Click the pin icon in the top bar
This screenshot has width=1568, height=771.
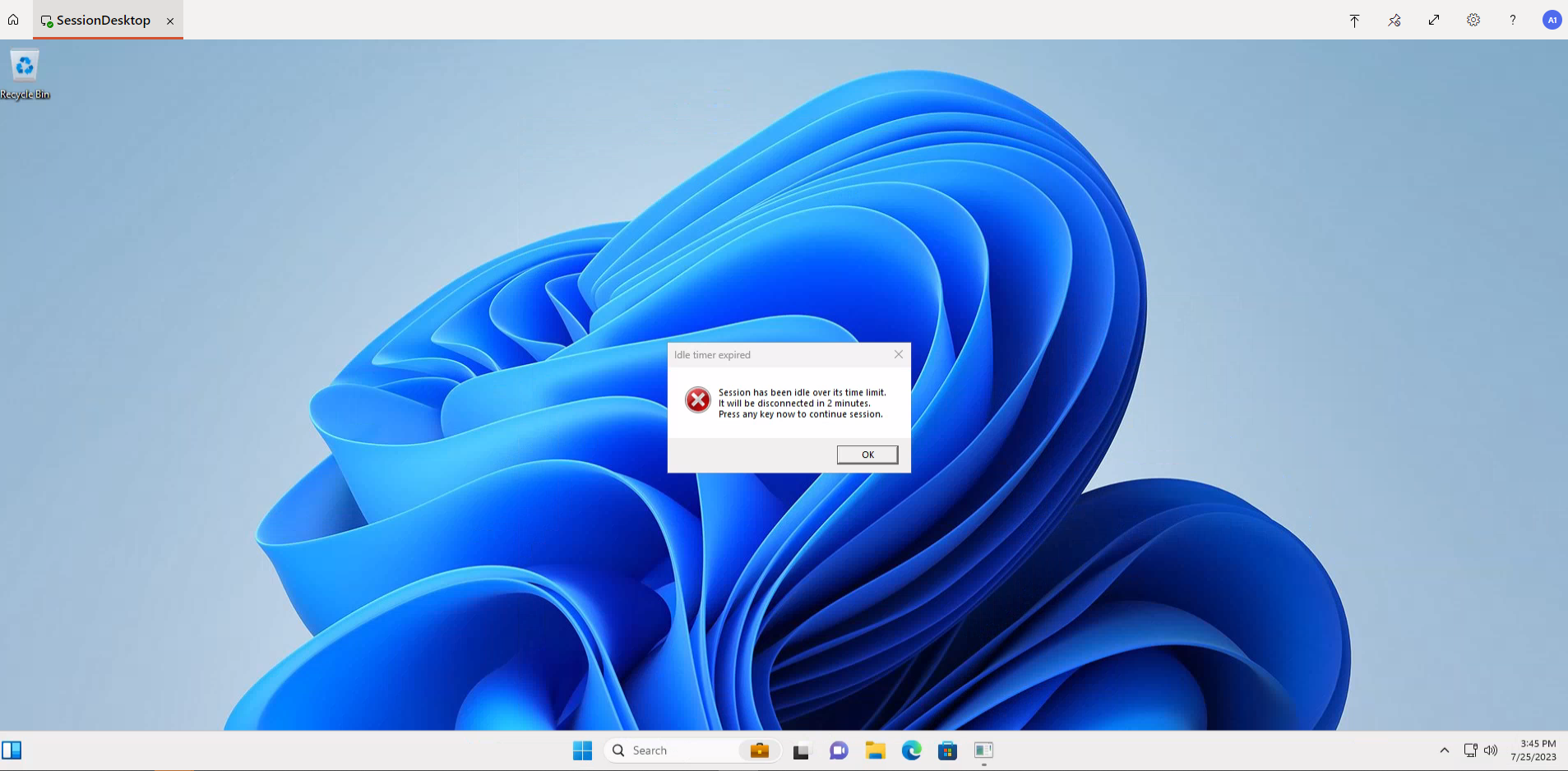point(1394,21)
